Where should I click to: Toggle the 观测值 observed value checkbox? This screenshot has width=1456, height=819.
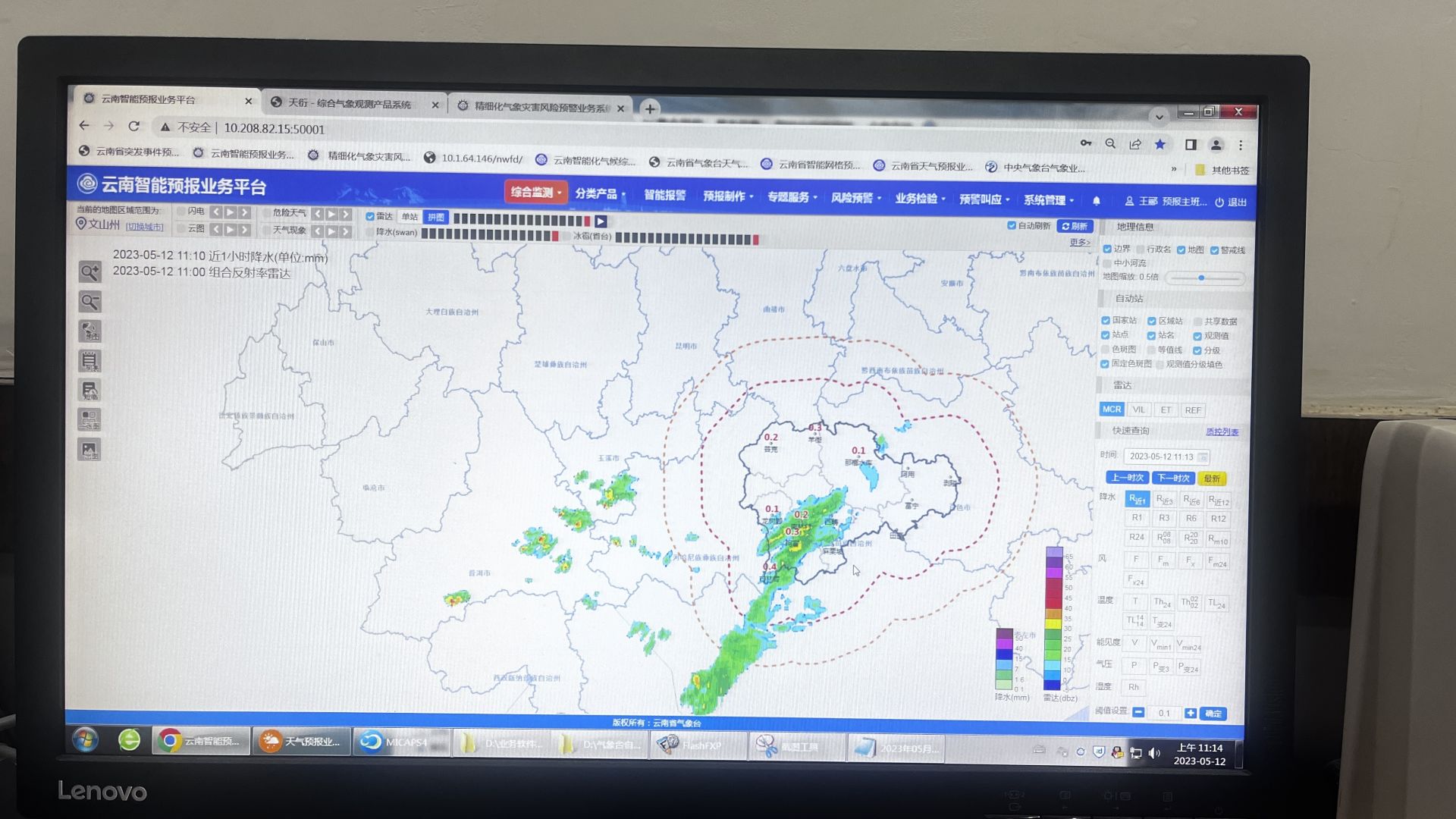(1197, 336)
